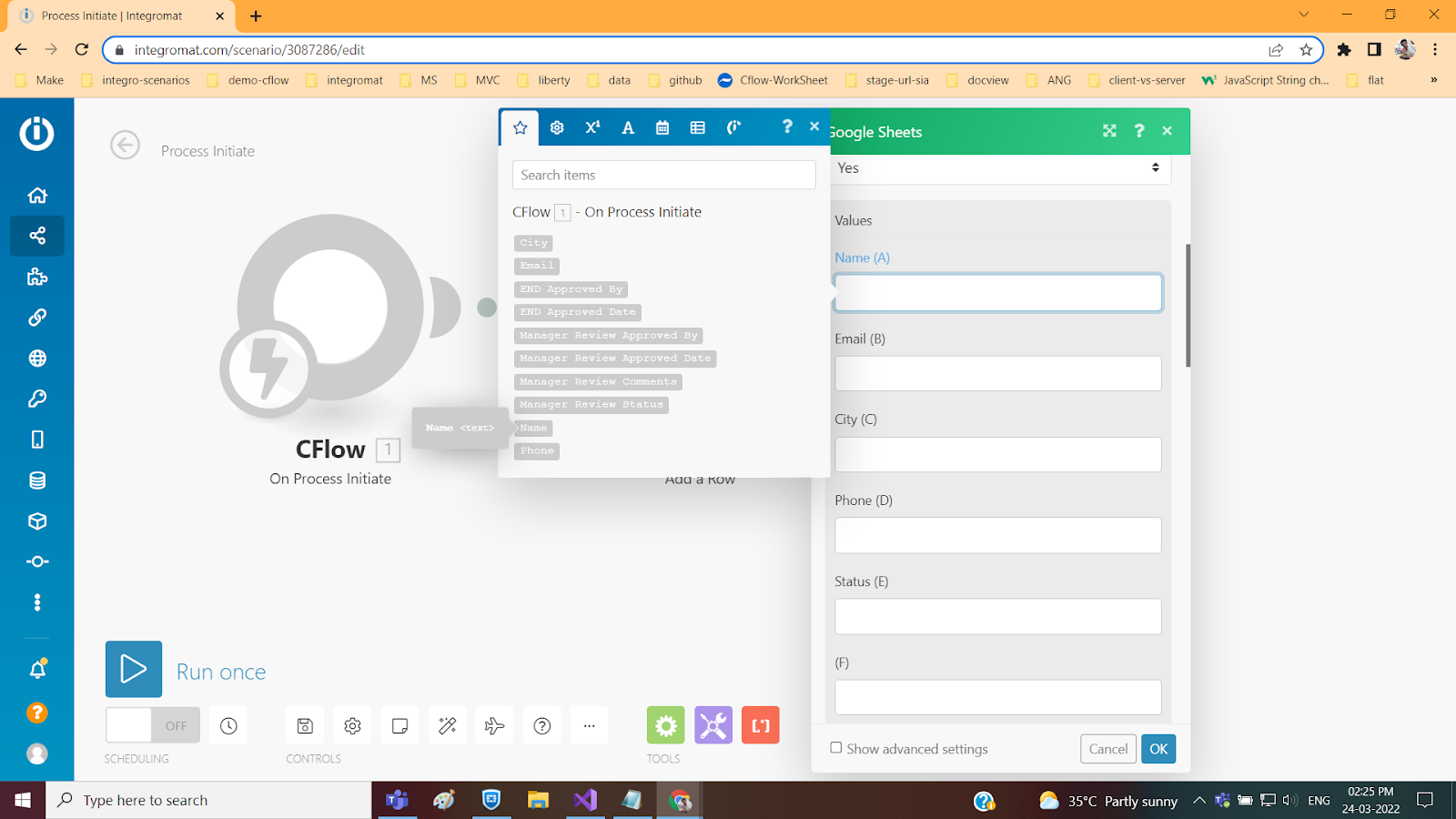
Task: Close the variable picker panel
Action: click(x=814, y=126)
